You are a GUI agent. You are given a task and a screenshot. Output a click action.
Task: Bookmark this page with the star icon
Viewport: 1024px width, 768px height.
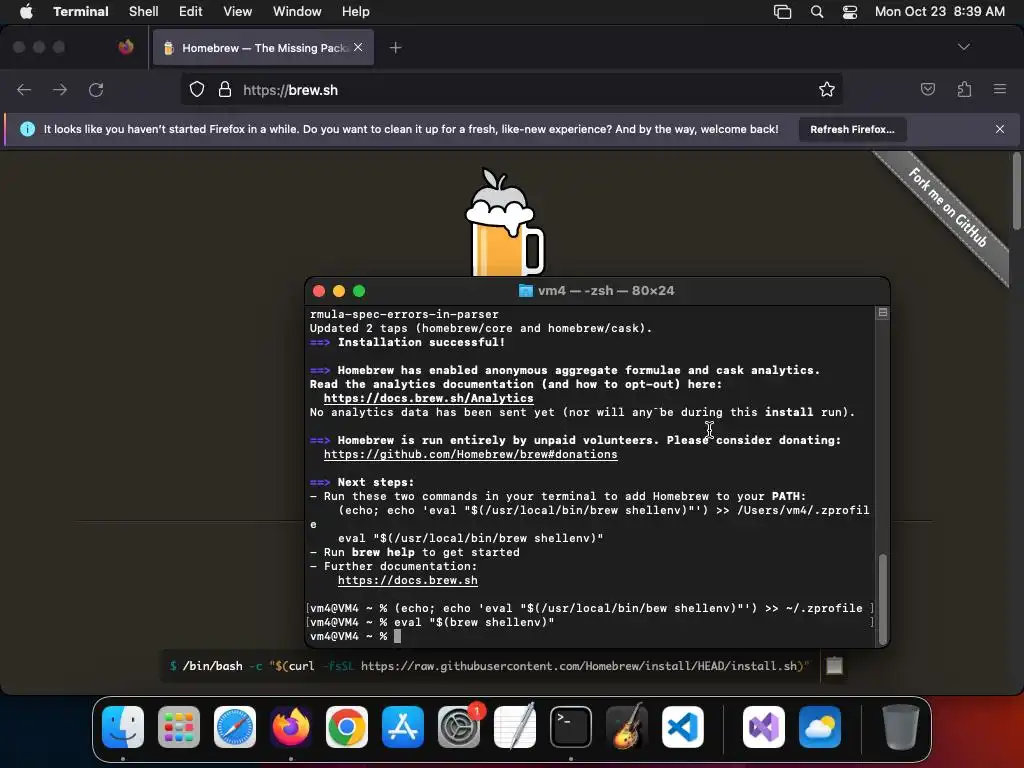pos(827,89)
